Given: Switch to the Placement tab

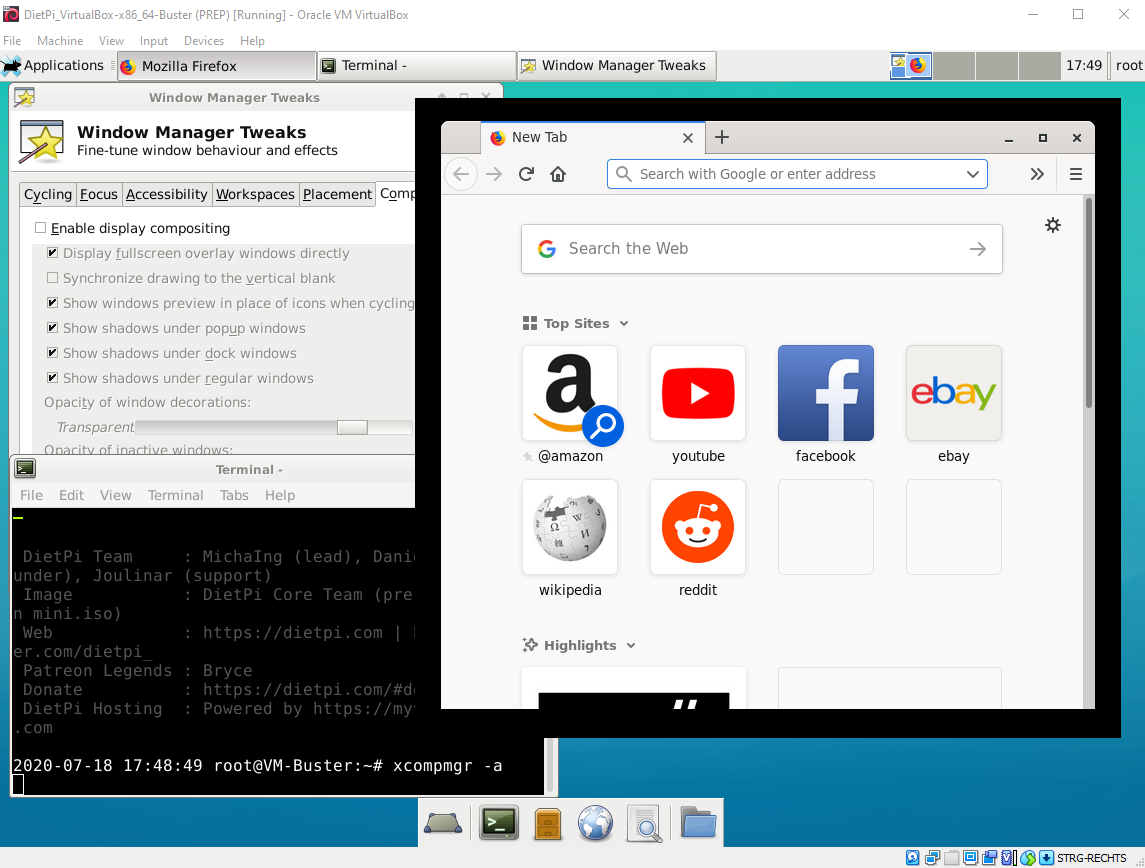Looking at the screenshot, I should [x=337, y=194].
